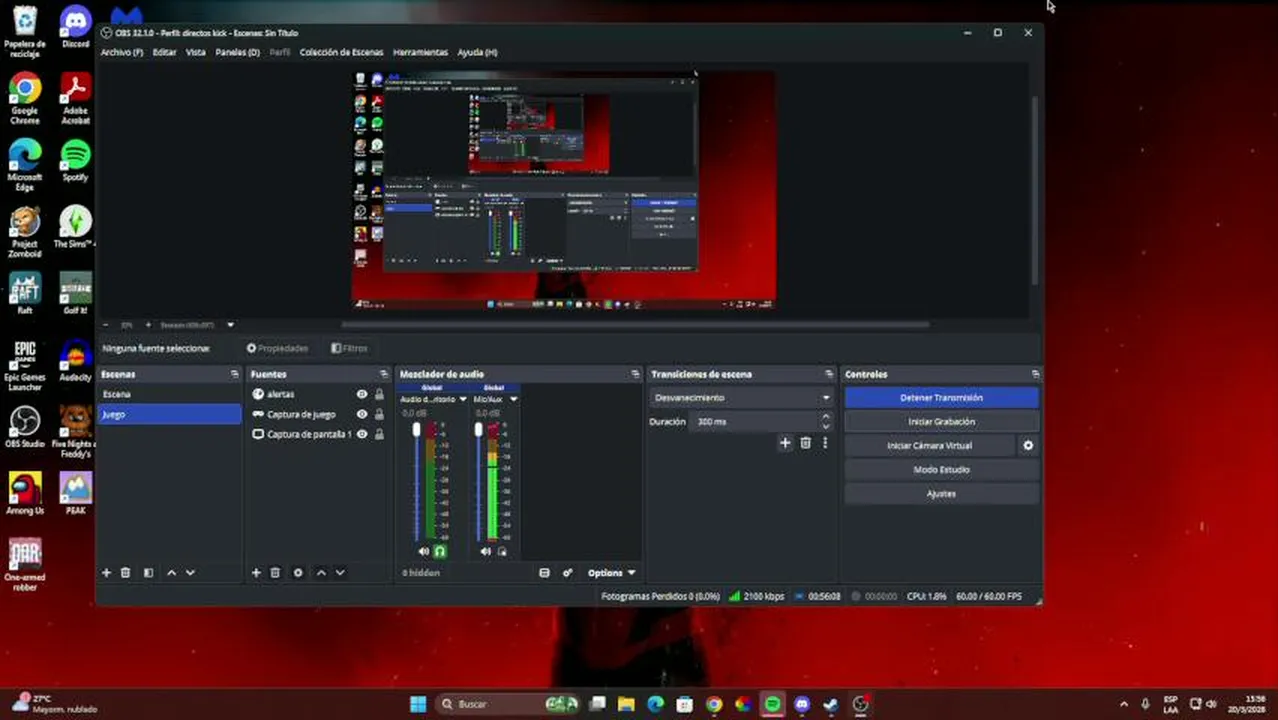Pop out the Escenas dock icon
This screenshot has height=720, width=1278.
[x=235, y=374]
